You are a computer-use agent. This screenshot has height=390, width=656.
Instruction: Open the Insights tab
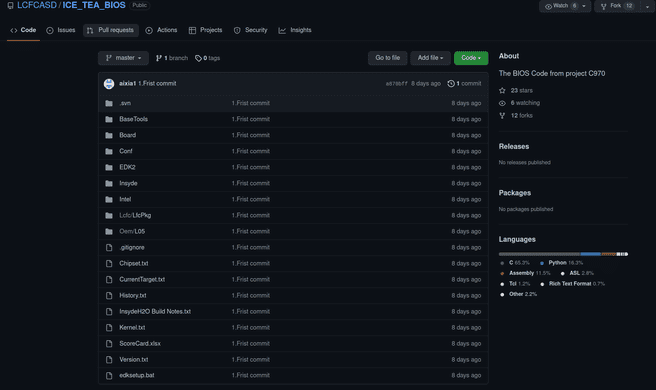pos(295,30)
